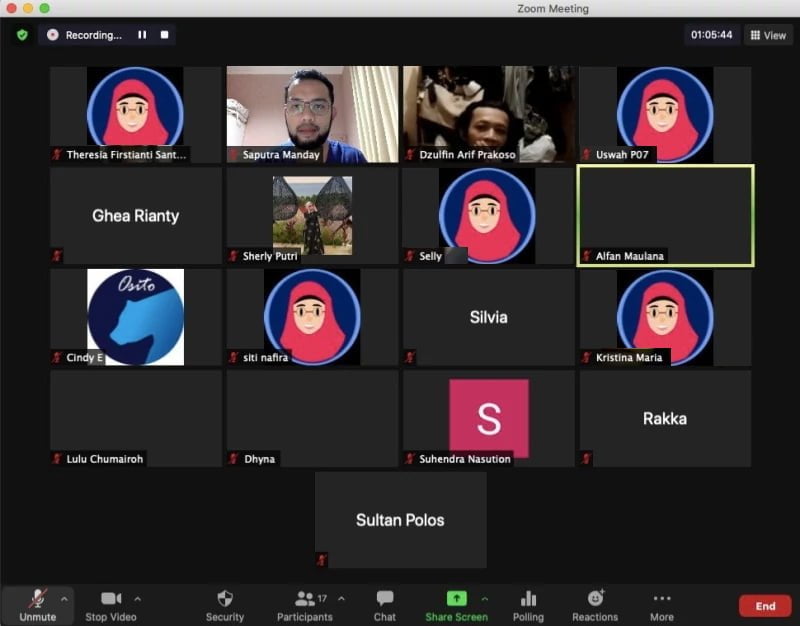Pause the recording

pos(142,35)
